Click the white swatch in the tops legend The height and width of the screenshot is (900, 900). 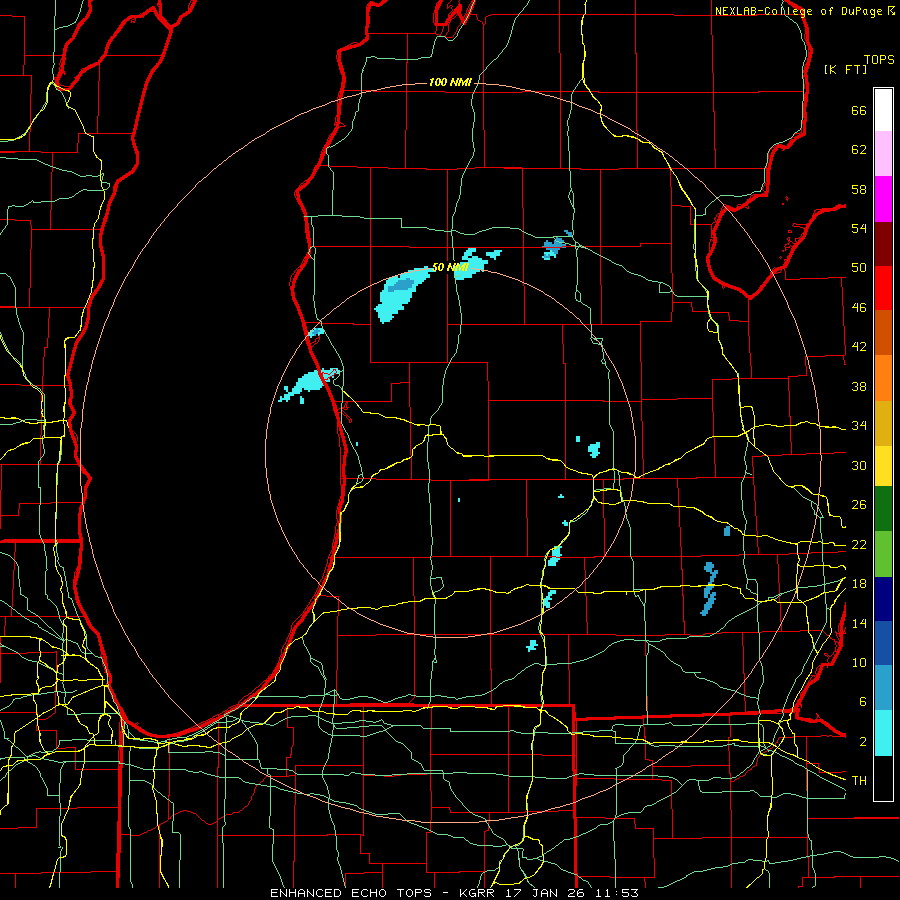pos(883,110)
